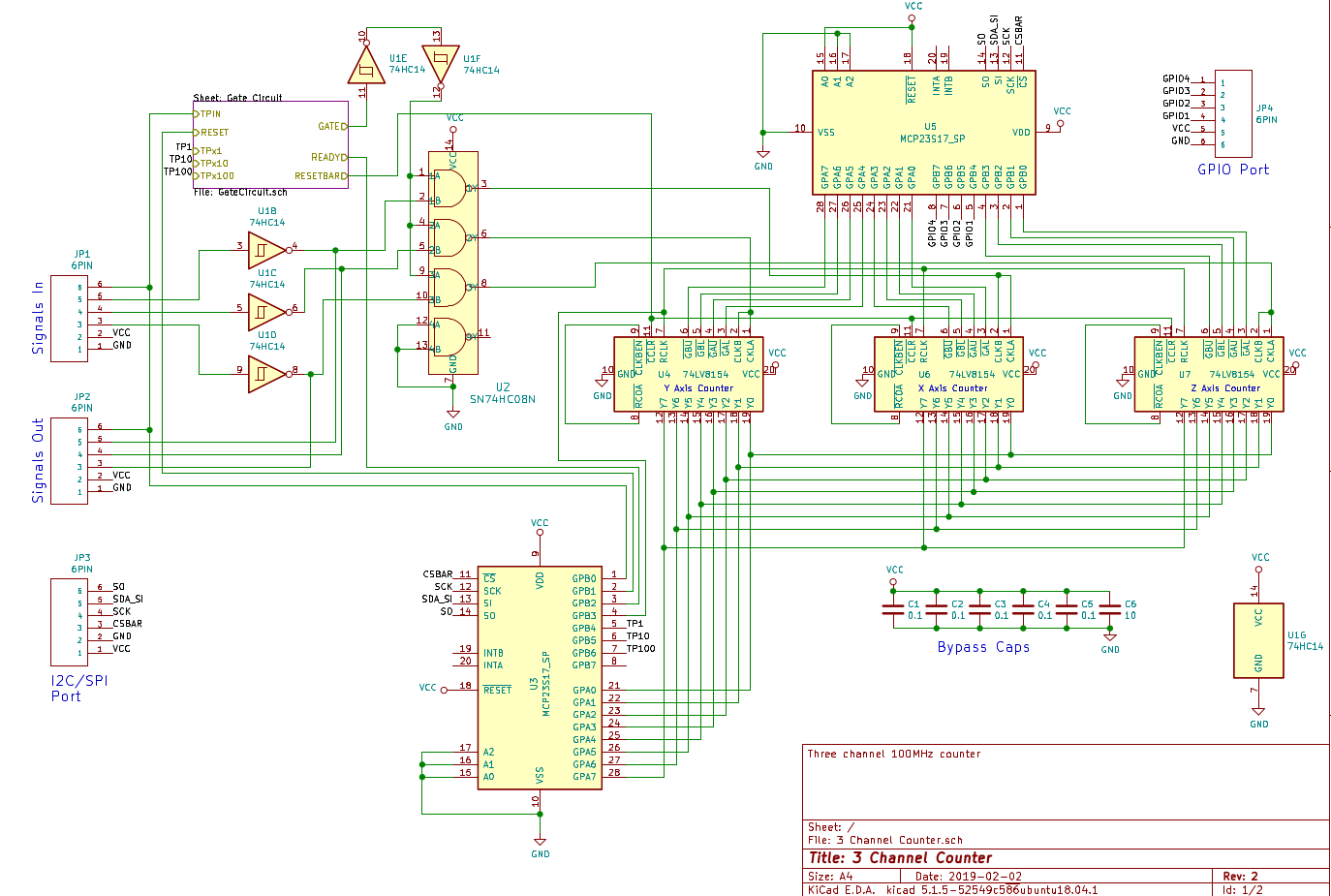Select the U5 MCP23S17_SP chip body

pyautogui.click(x=923, y=132)
